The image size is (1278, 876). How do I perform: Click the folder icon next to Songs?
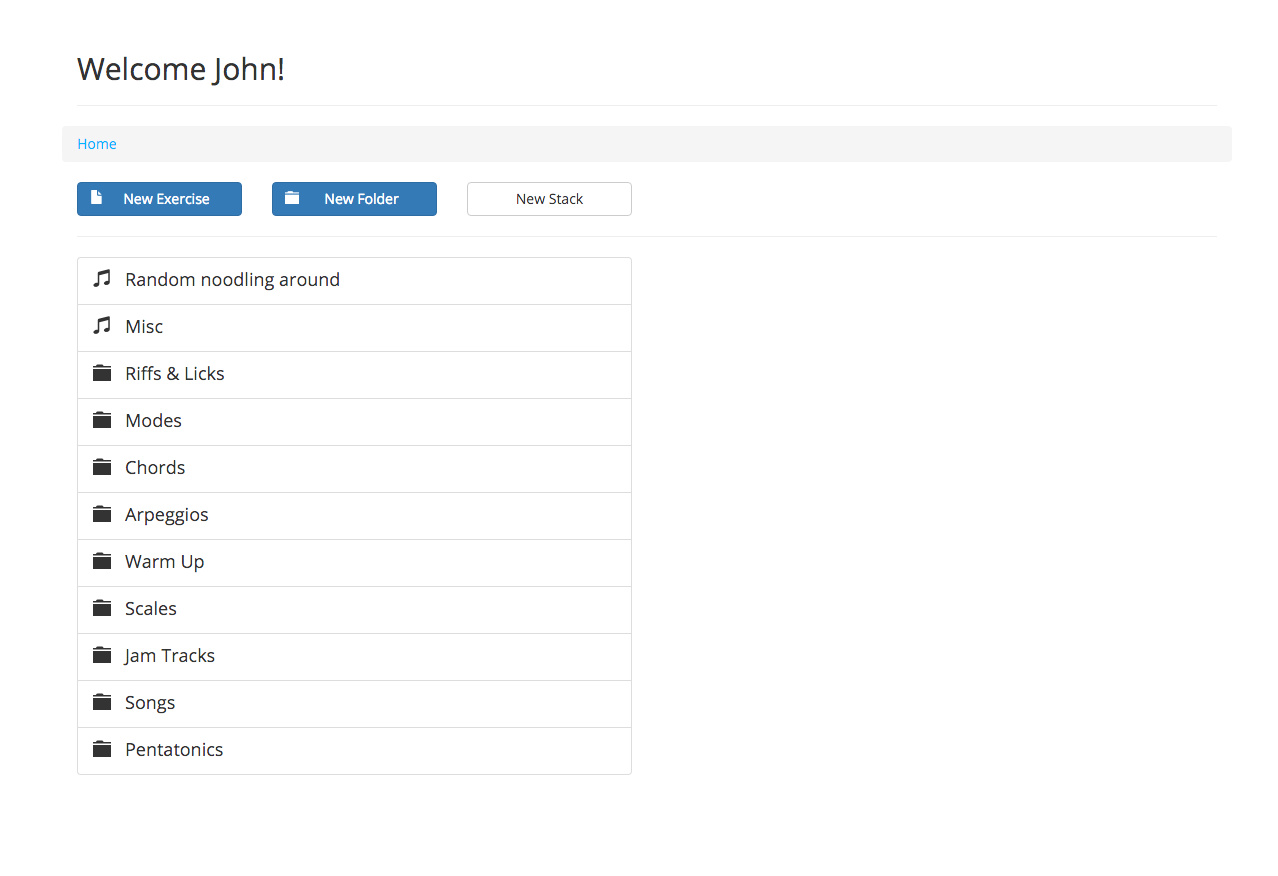tap(101, 702)
